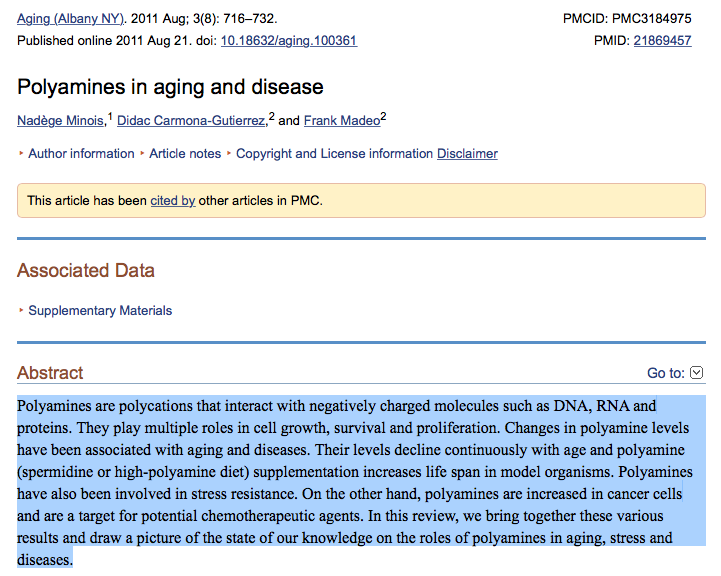This screenshot has height=576, width=721.
Task: Click the triangle icon beside Author information
Action: pos(21,154)
